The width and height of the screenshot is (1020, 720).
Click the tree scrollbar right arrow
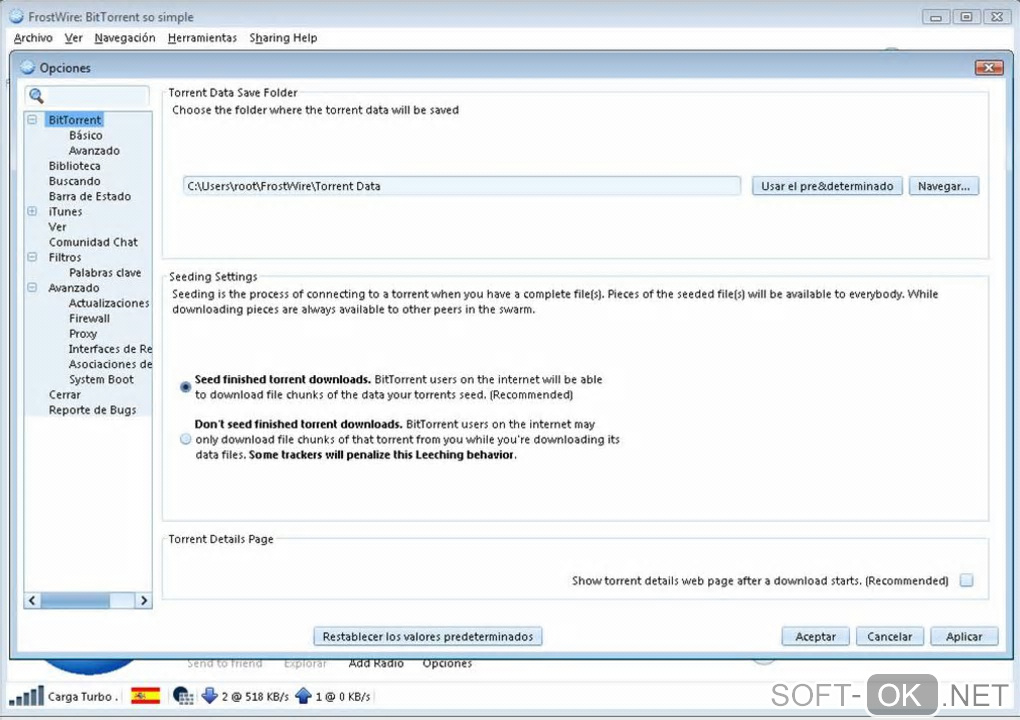(x=144, y=600)
